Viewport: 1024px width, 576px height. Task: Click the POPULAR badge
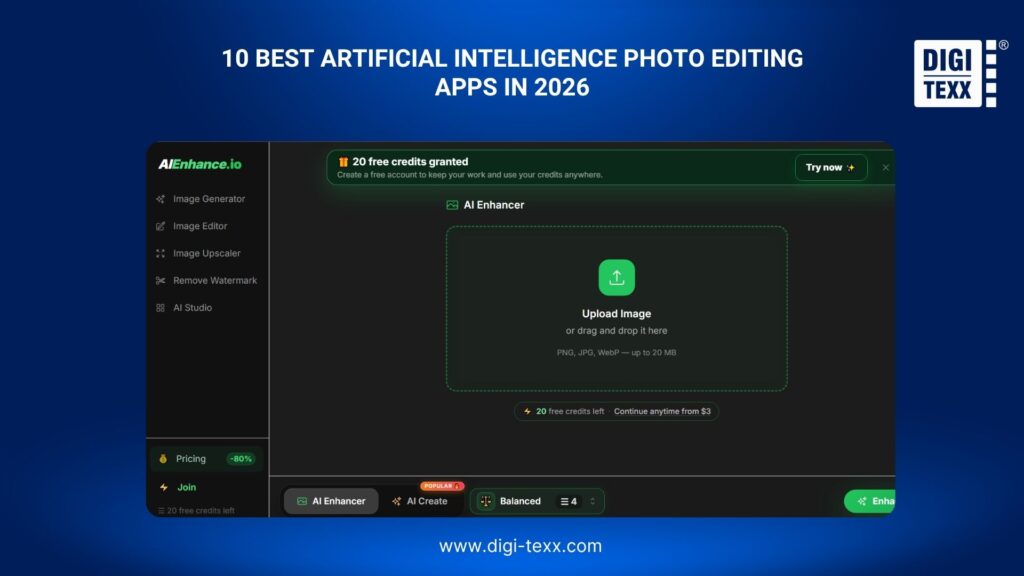click(x=441, y=486)
